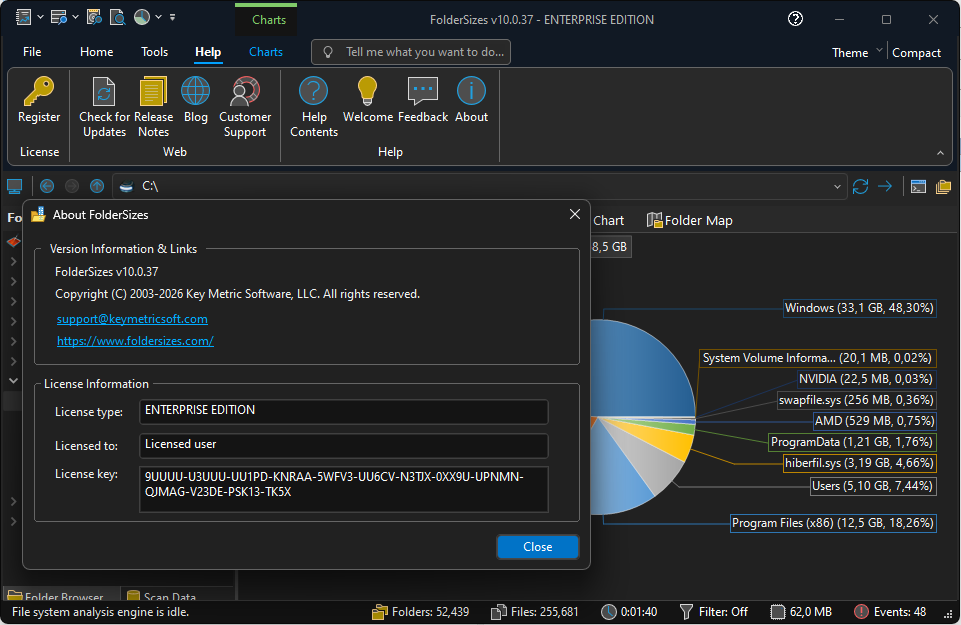Go up one folder level
Viewport: 961px width, 625px height.
[x=97, y=186]
